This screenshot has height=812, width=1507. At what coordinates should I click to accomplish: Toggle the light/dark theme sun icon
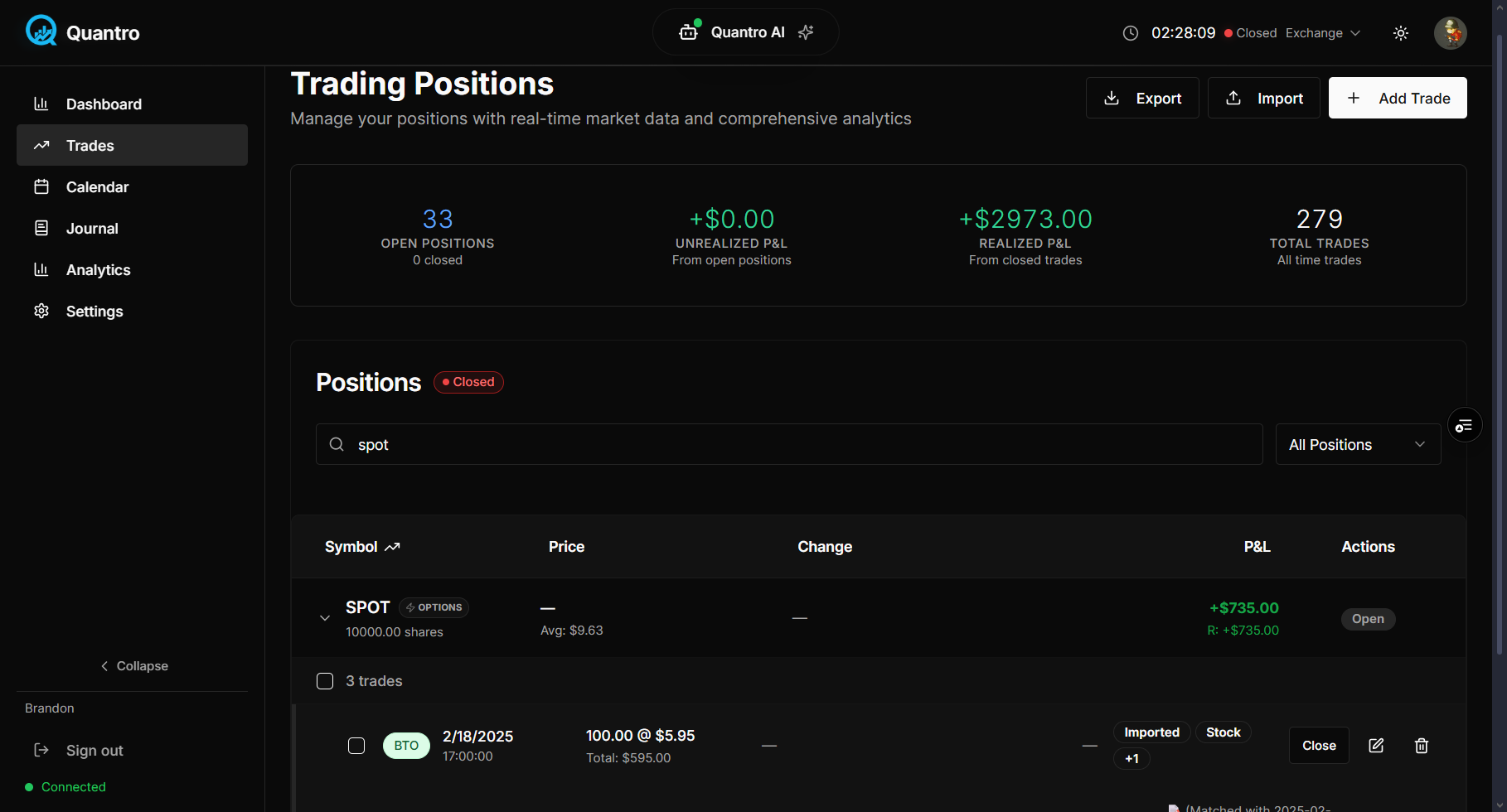point(1401,33)
